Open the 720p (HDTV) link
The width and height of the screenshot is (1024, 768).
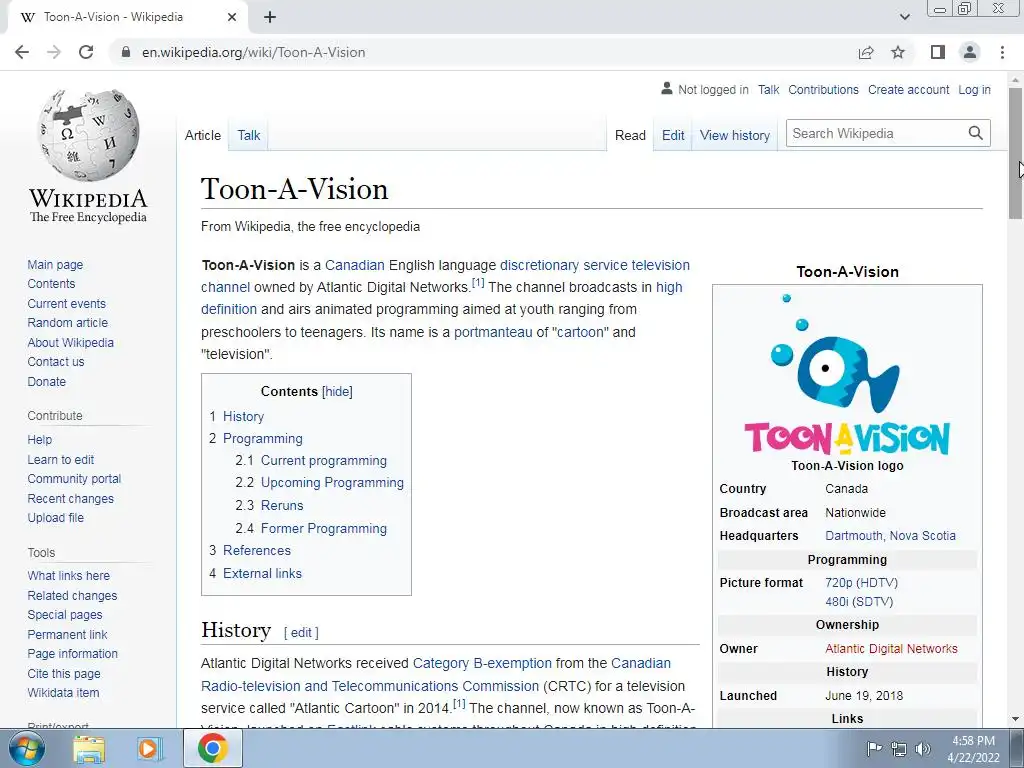tap(861, 583)
